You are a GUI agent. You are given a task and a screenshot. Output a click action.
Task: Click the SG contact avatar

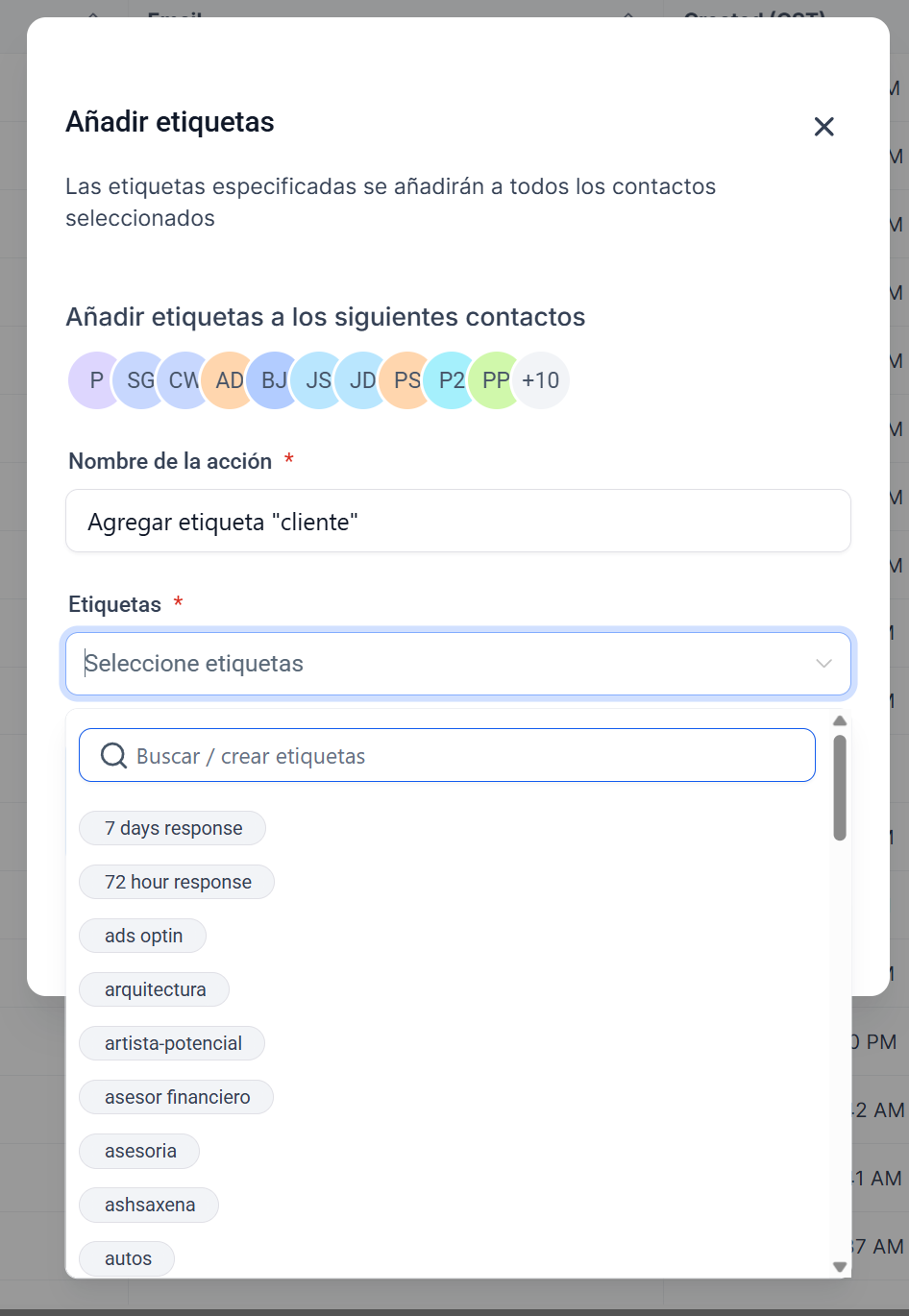[x=140, y=380]
